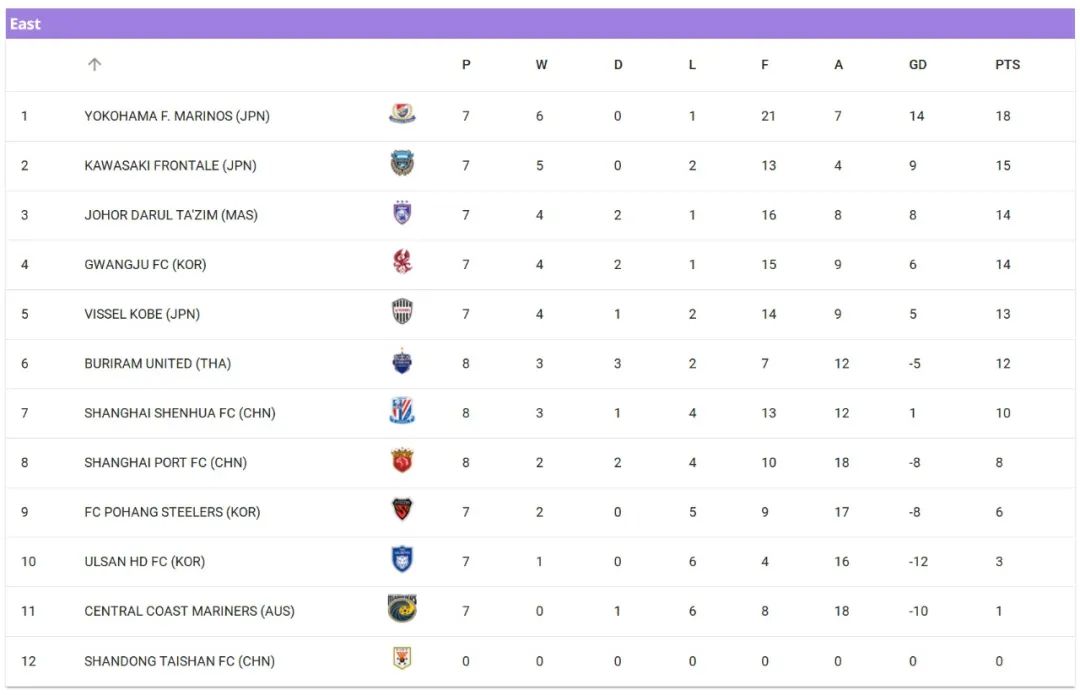1080x695 pixels.
Task: Open the Shandong Taishan FC (CHN) team name
Action: (x=179, y=661)
